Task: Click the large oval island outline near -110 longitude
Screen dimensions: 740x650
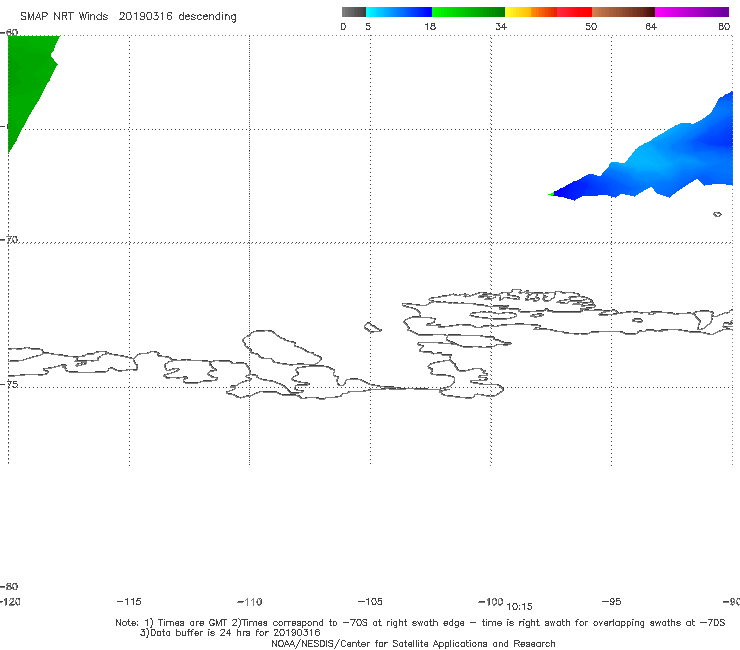Action: click(282, 347)
